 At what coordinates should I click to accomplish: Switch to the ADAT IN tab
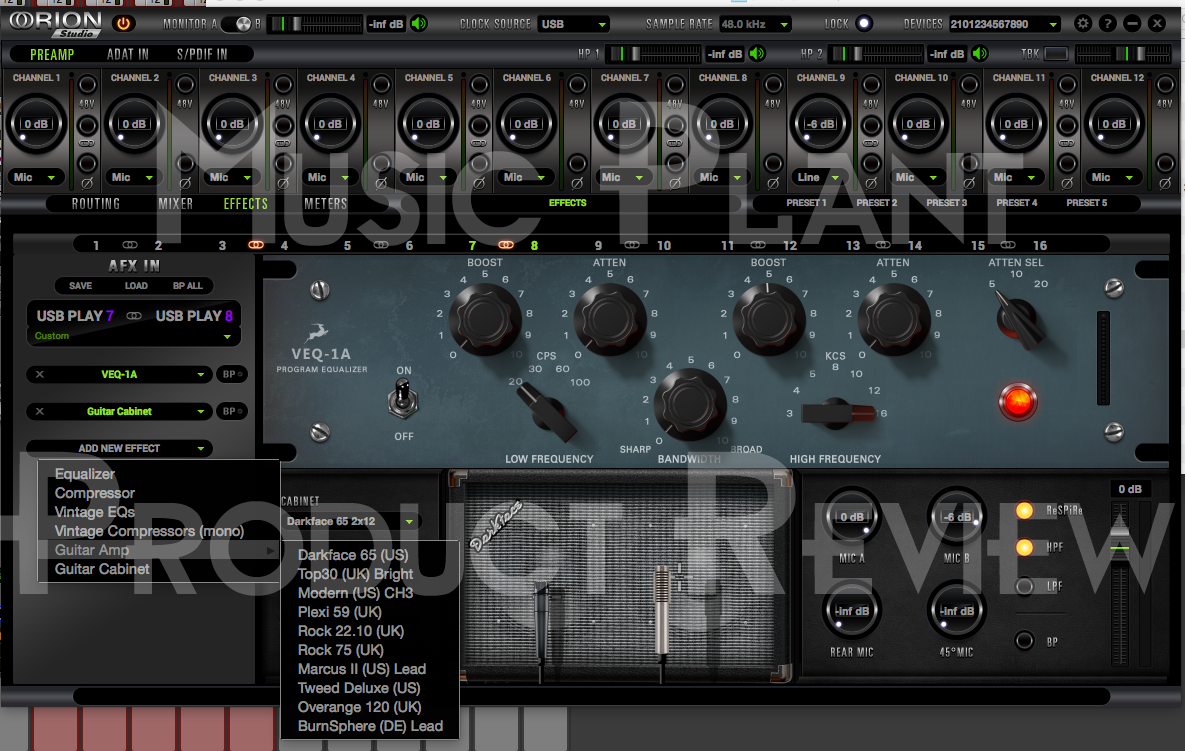128,54
